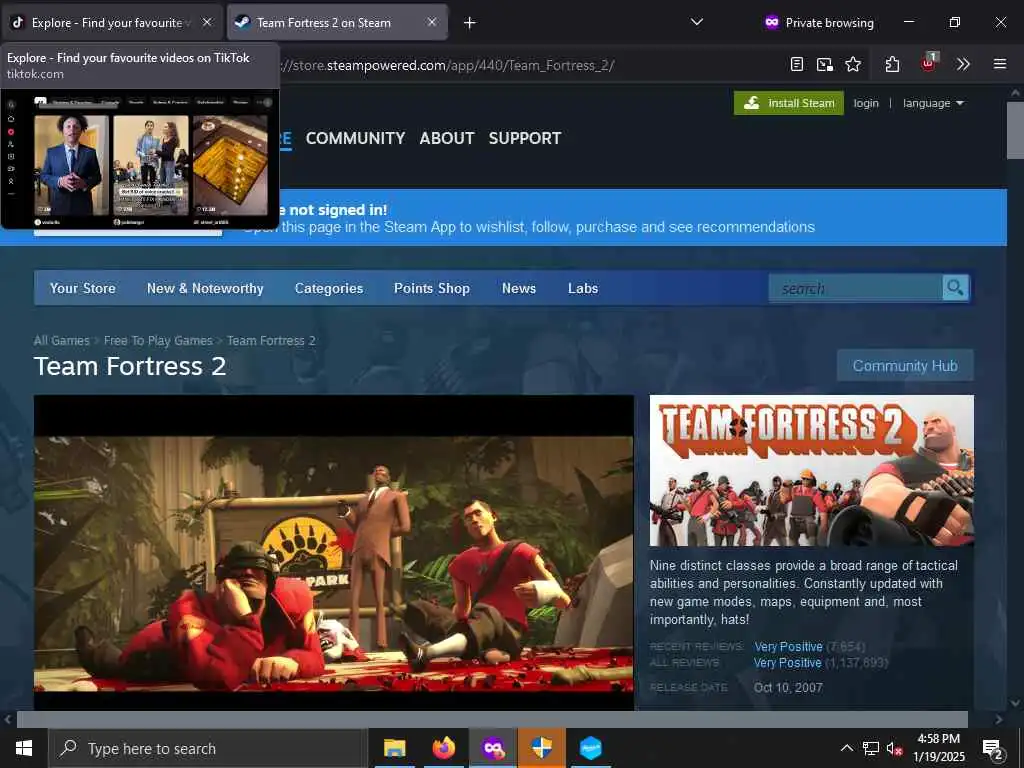Click the Private browsing mask icon
Image resolution: width=1024 pixels, height=768 pixels.
point(772,22)
